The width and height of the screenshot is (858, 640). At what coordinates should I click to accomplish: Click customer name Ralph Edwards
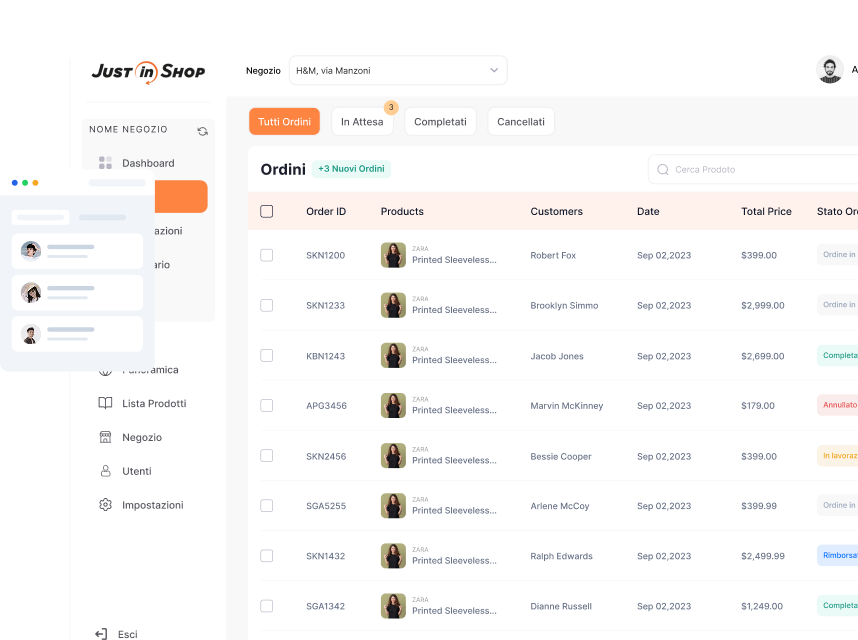click(x=561, y=556)
